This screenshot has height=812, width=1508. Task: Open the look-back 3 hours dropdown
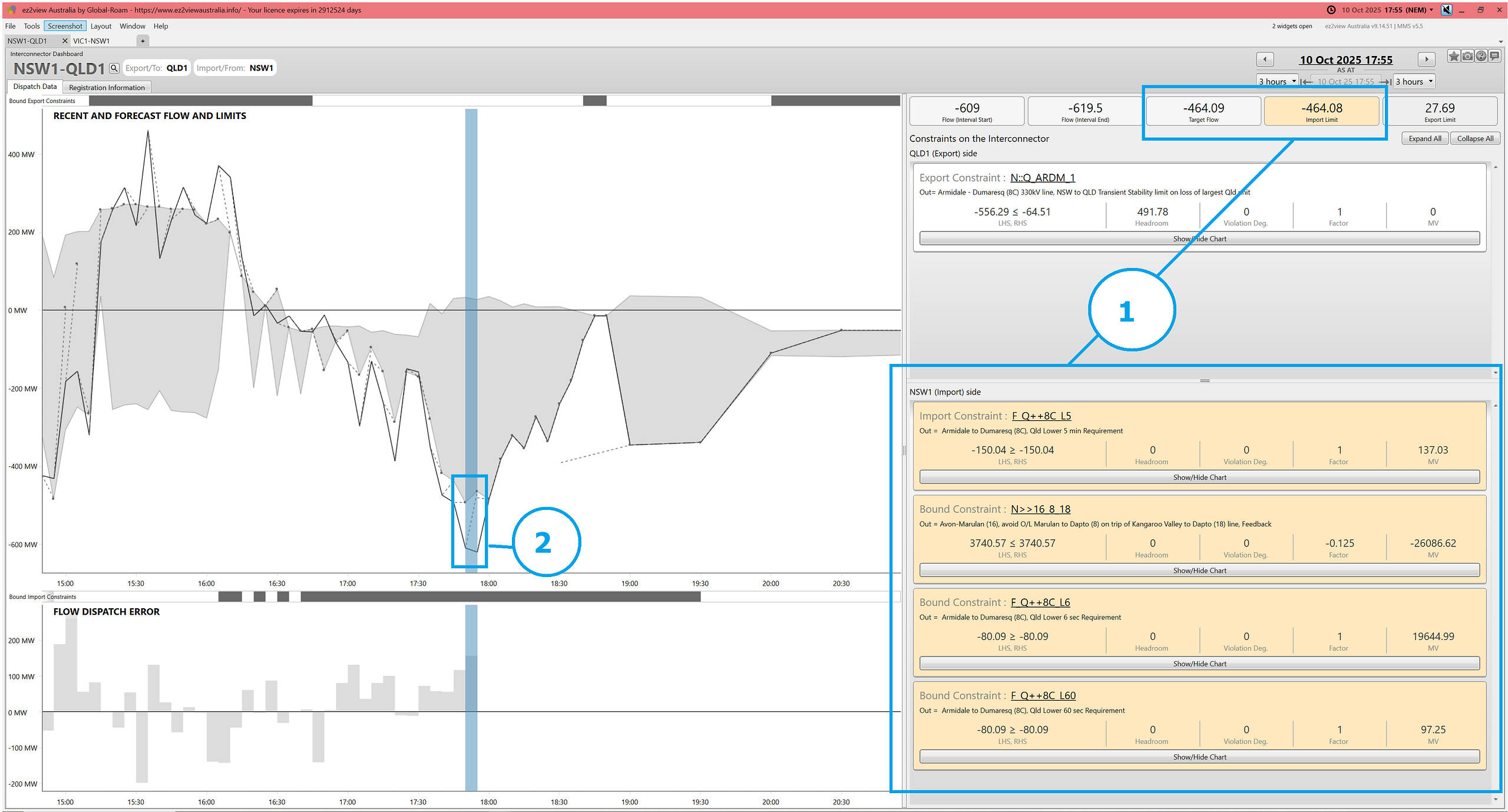tap(1278, 82)
